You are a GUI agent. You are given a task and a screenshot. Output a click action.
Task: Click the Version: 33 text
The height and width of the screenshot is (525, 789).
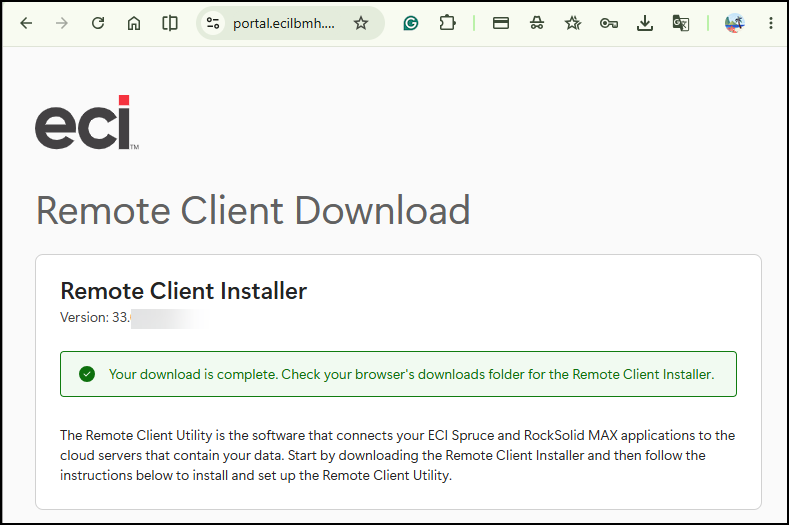(x=96, y=318)
